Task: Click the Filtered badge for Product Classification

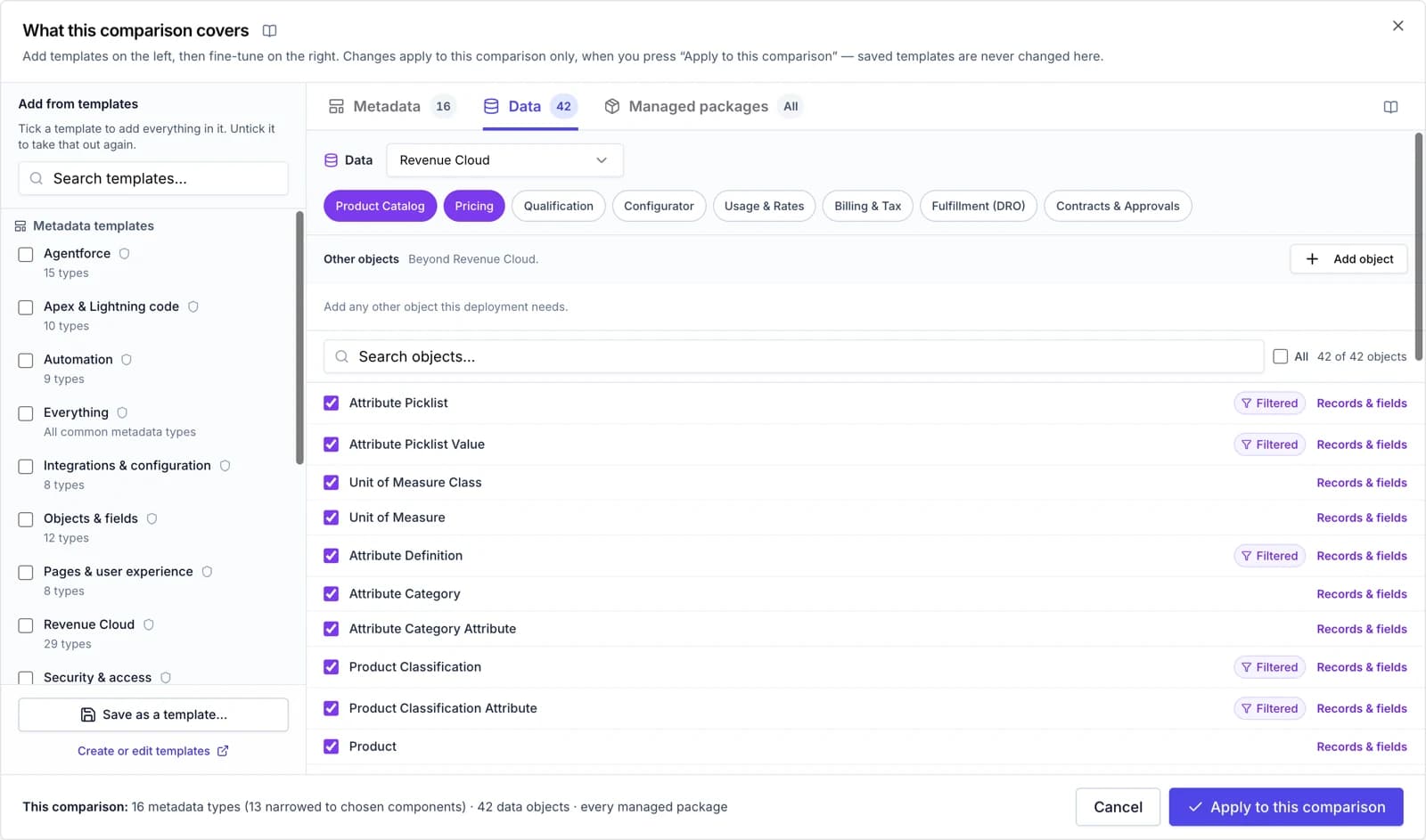Action: tap(1269, 667)
